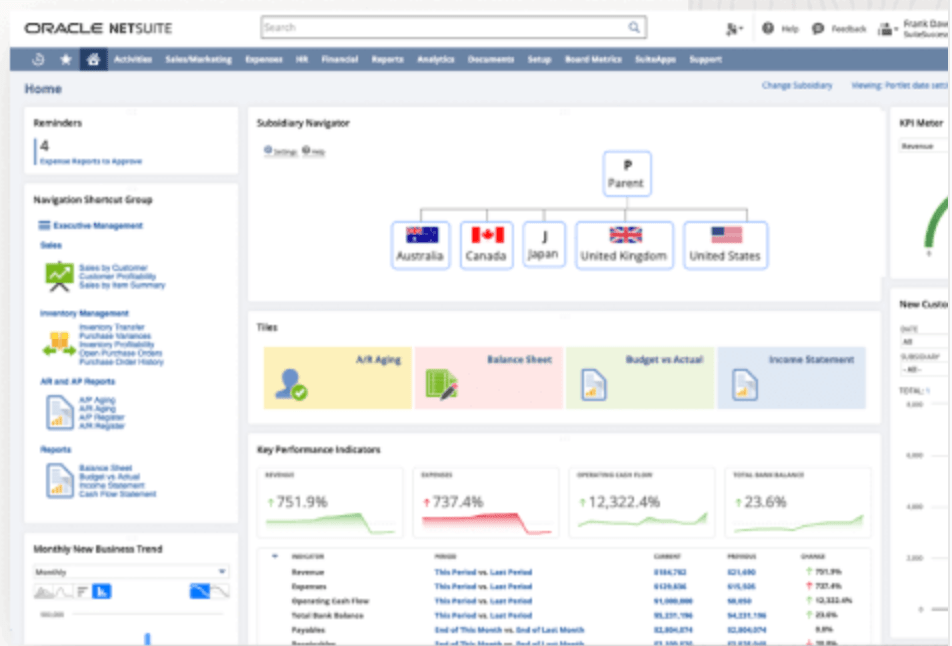Open the Cash Flow Statement shortcut link
This screenshot has width=952, height=646.
click(x=117, y=494)
